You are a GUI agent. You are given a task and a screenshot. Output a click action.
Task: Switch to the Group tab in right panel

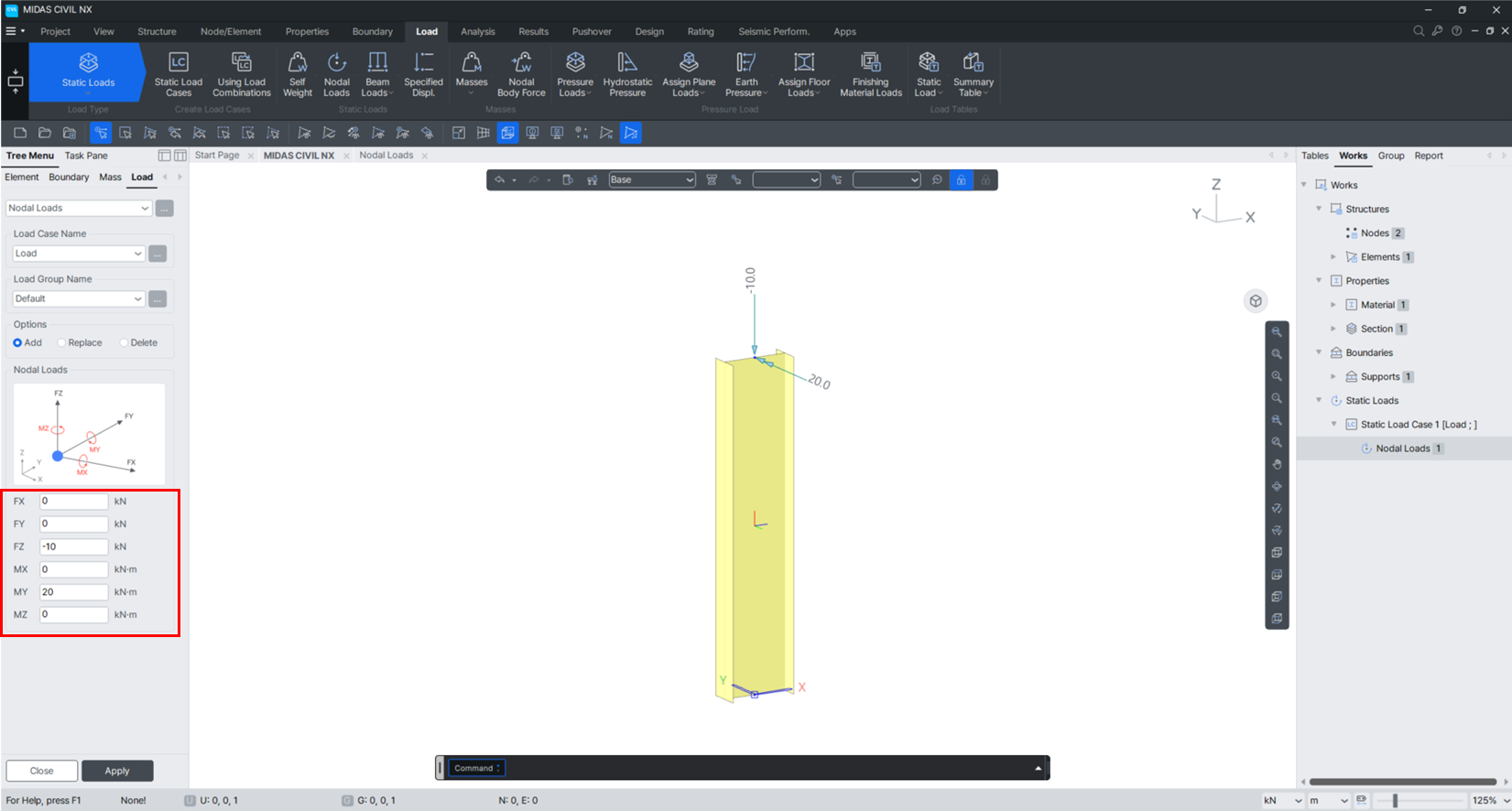1391,156
